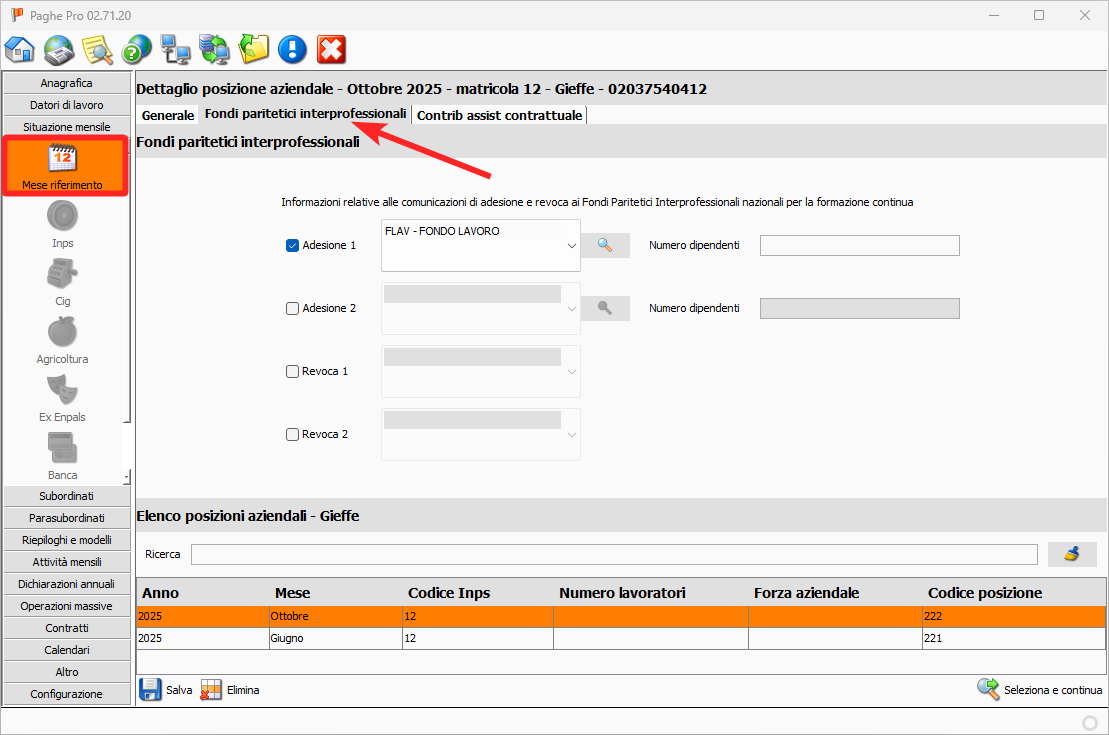
Task: Open Mese riferimento calendar icon in sidebar
Action: [64, 165]
